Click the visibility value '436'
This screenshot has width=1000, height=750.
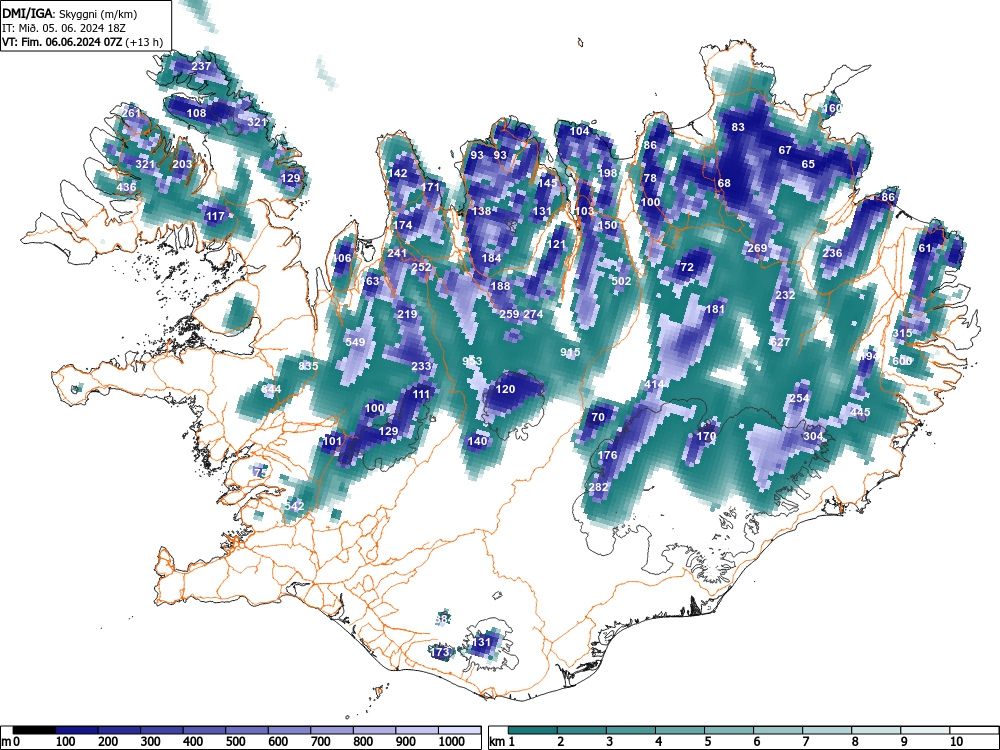126,188
